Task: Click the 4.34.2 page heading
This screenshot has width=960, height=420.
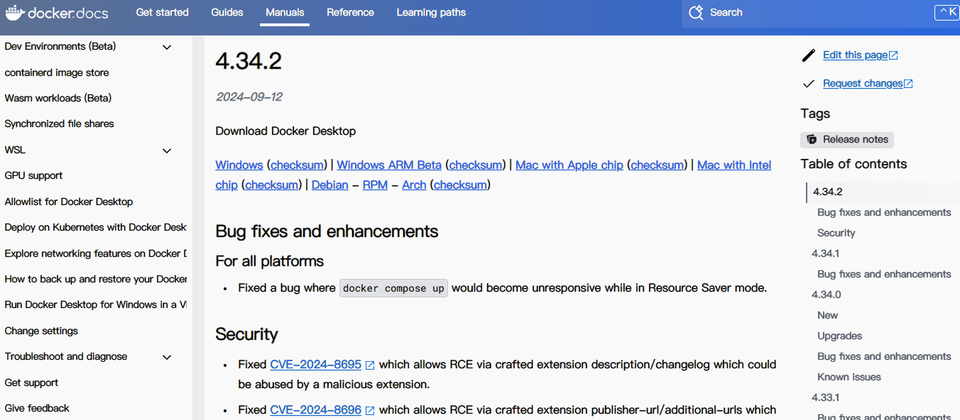Action: point(249,61)
